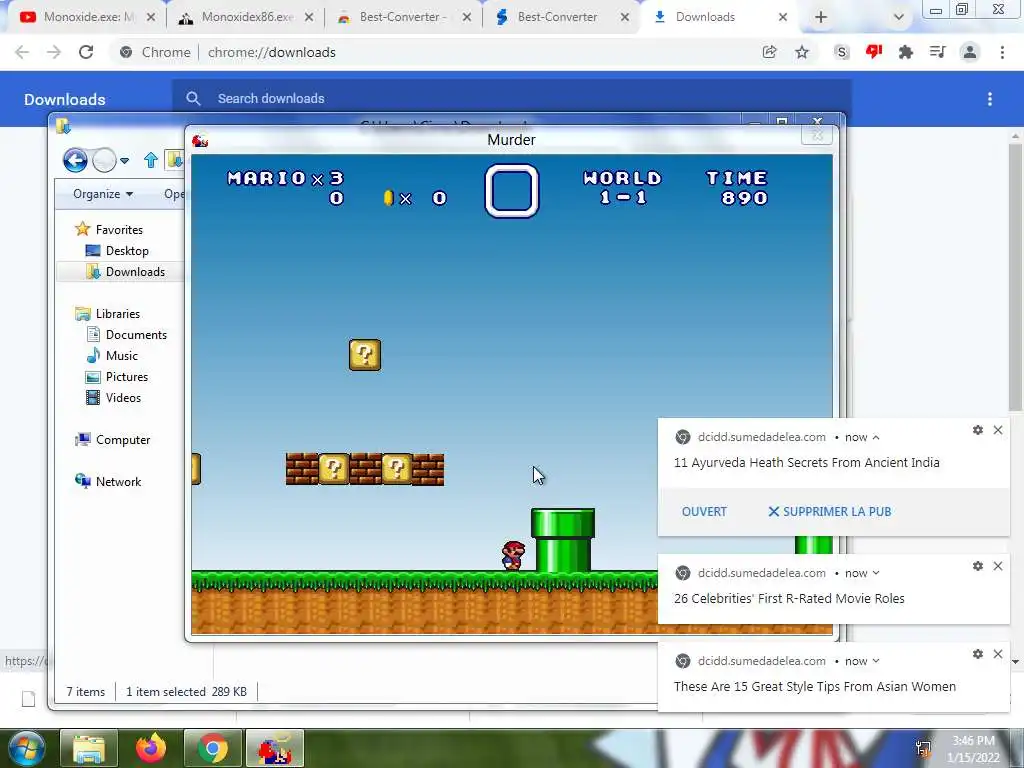
Task: Open Explorer recent locations dropdown
Action: tap(124, 161)
